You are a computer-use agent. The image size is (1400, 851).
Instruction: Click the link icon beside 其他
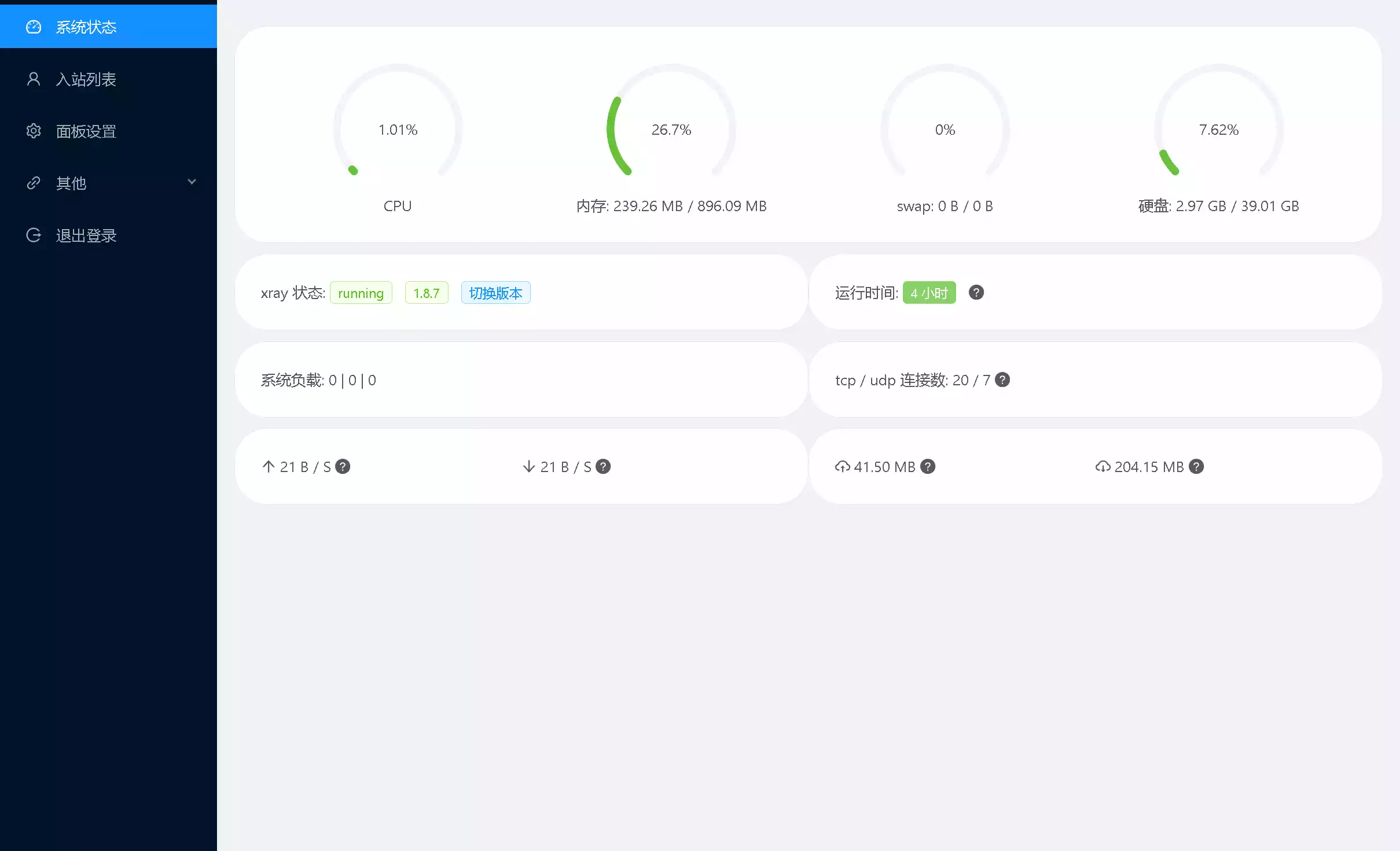(34, 183)
